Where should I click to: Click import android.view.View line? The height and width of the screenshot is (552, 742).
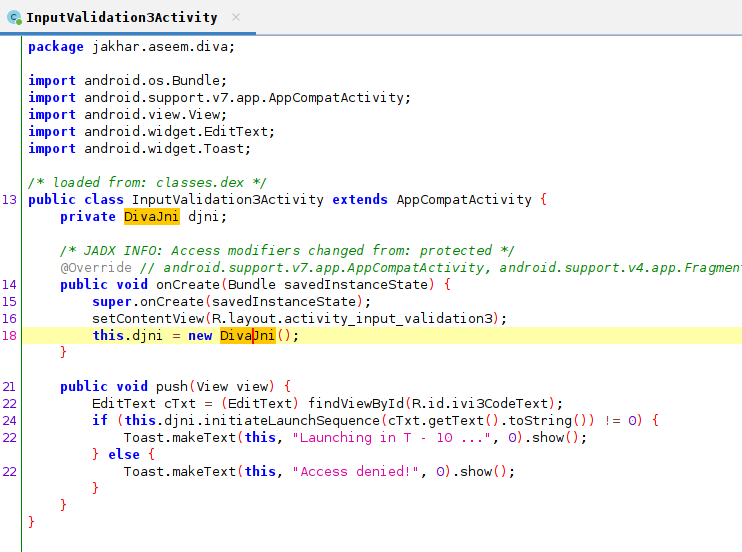coord(127,115)
